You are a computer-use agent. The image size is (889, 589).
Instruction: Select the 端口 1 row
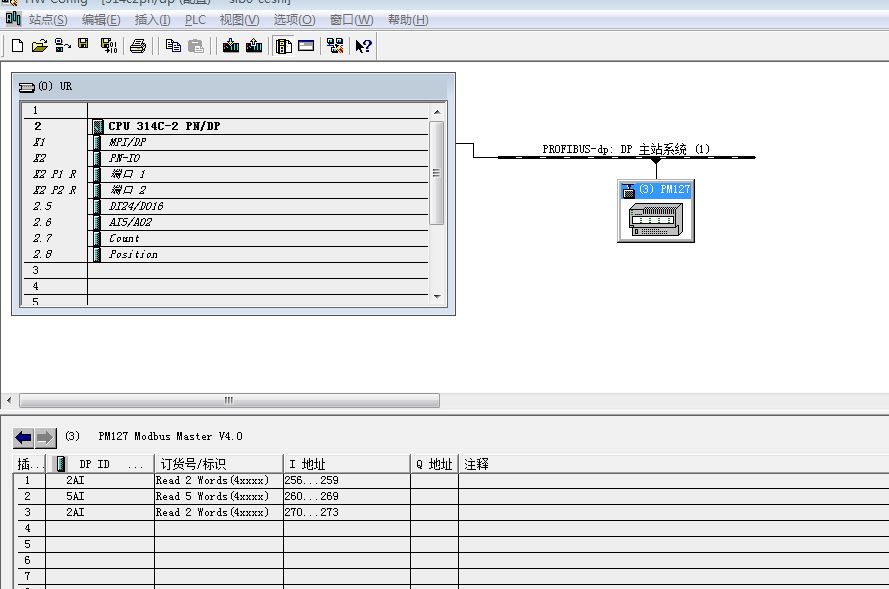coord(226,174)
